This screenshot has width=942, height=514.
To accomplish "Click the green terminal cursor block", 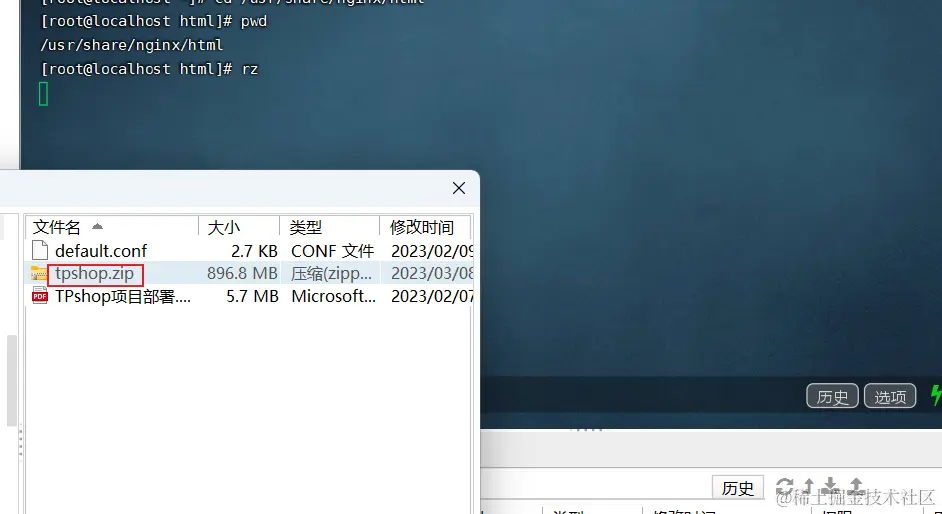I will click(x=43, y=94).
